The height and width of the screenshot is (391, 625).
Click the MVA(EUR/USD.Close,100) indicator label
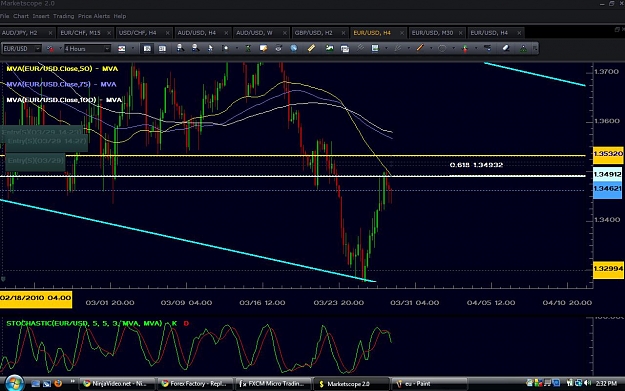[64, 100]
